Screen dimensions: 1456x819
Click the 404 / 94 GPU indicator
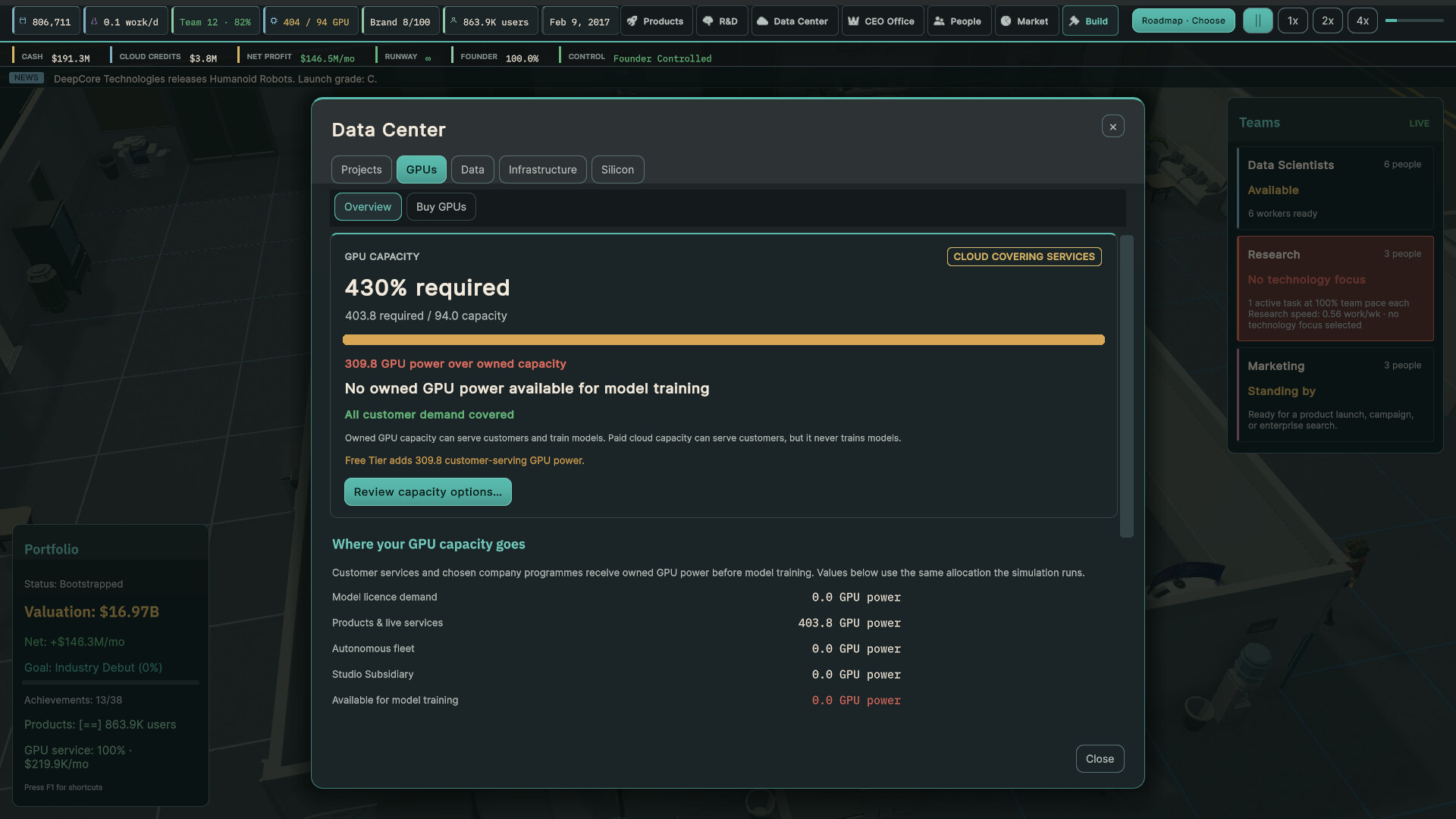click(x=310, y=21)
